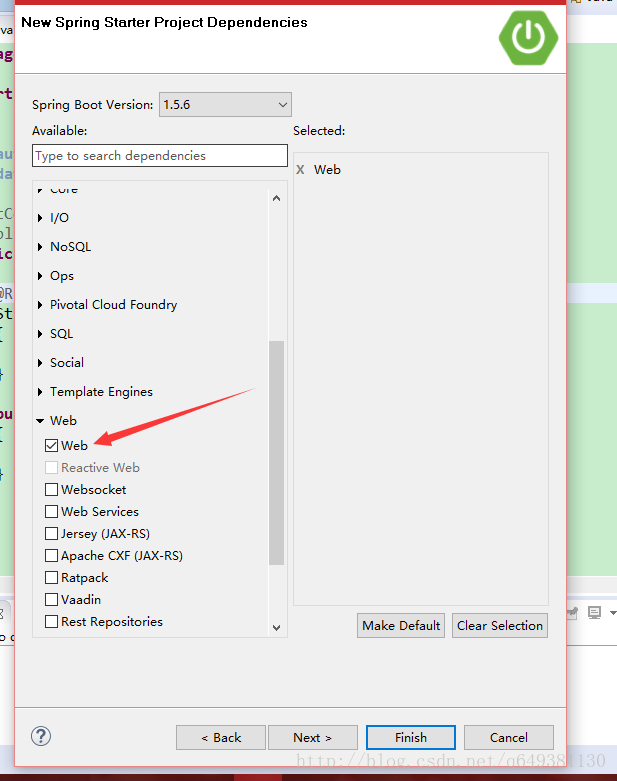The width and height of the screenshot is (617, 781).
Task: Expand the Ops category
Action: click(x=40, y=275)
